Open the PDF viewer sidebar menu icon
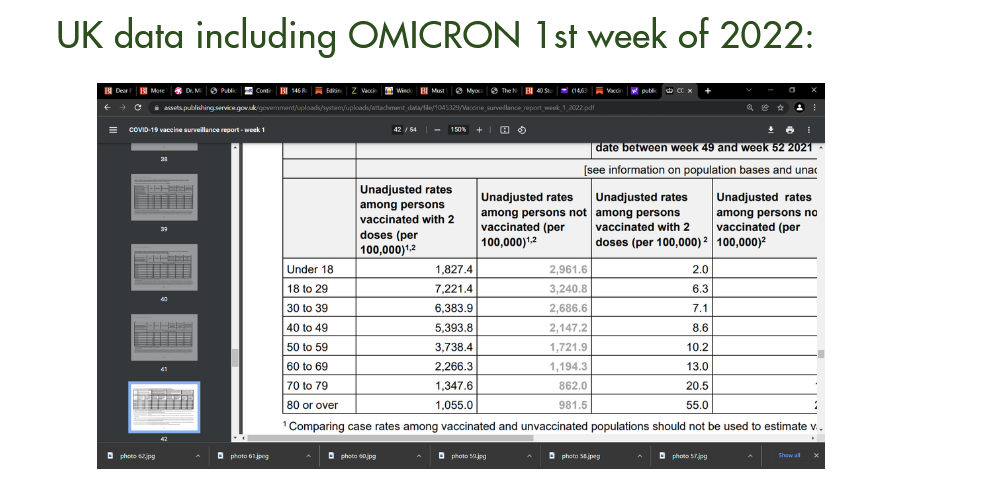996x485 pixels. coord(113,130)
